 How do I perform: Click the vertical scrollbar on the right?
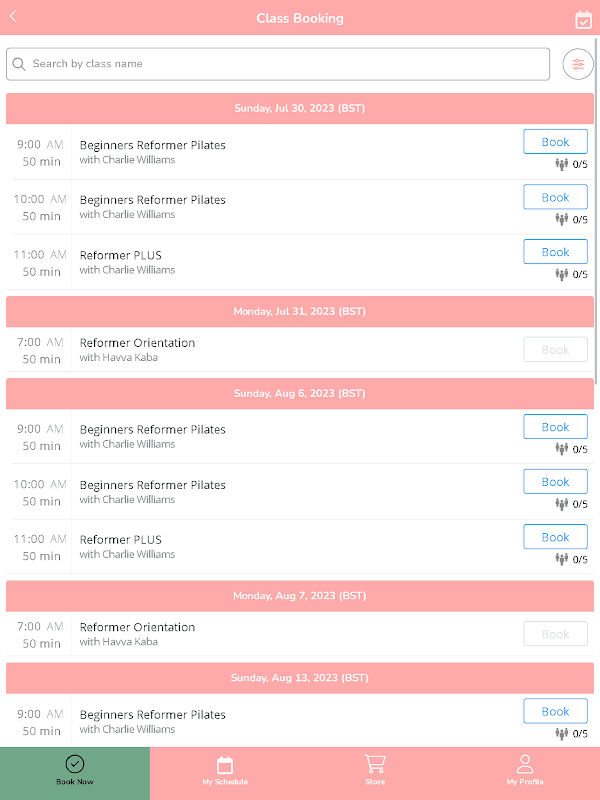coord(596,200)
